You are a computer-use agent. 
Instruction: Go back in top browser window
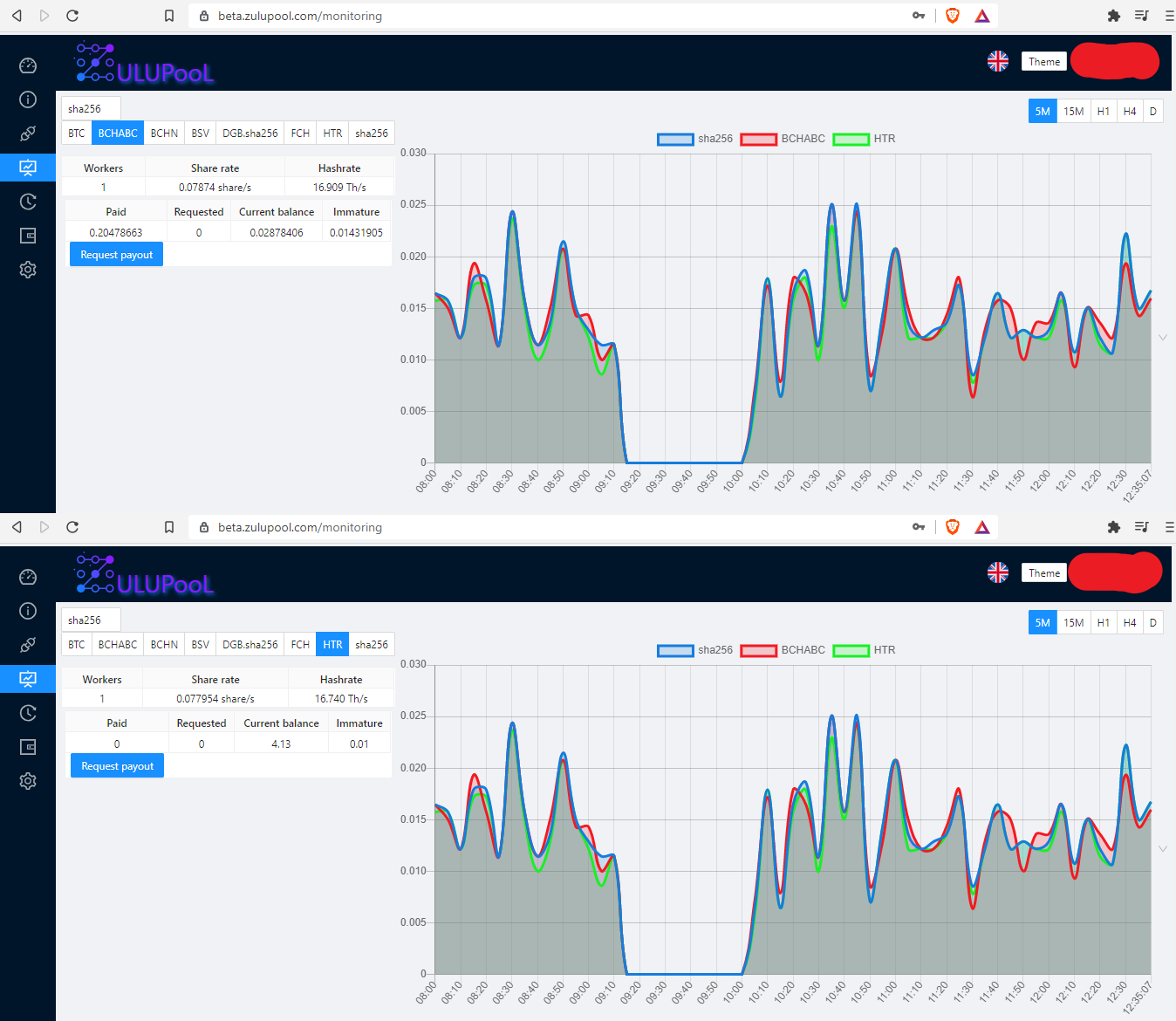click(17, 16)
